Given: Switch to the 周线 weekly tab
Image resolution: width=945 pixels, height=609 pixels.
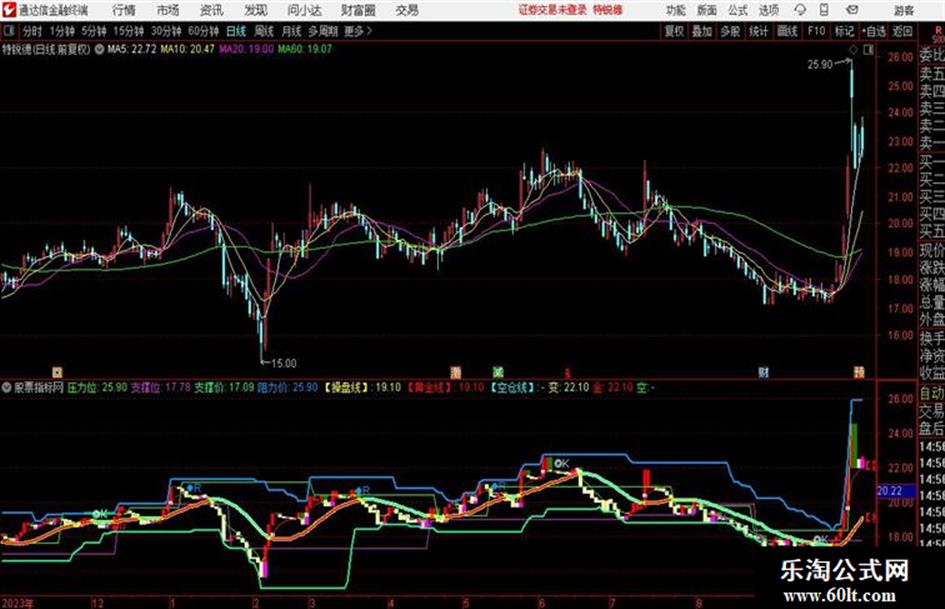Looking at the screenshot, I should click(x=263, y=31).
